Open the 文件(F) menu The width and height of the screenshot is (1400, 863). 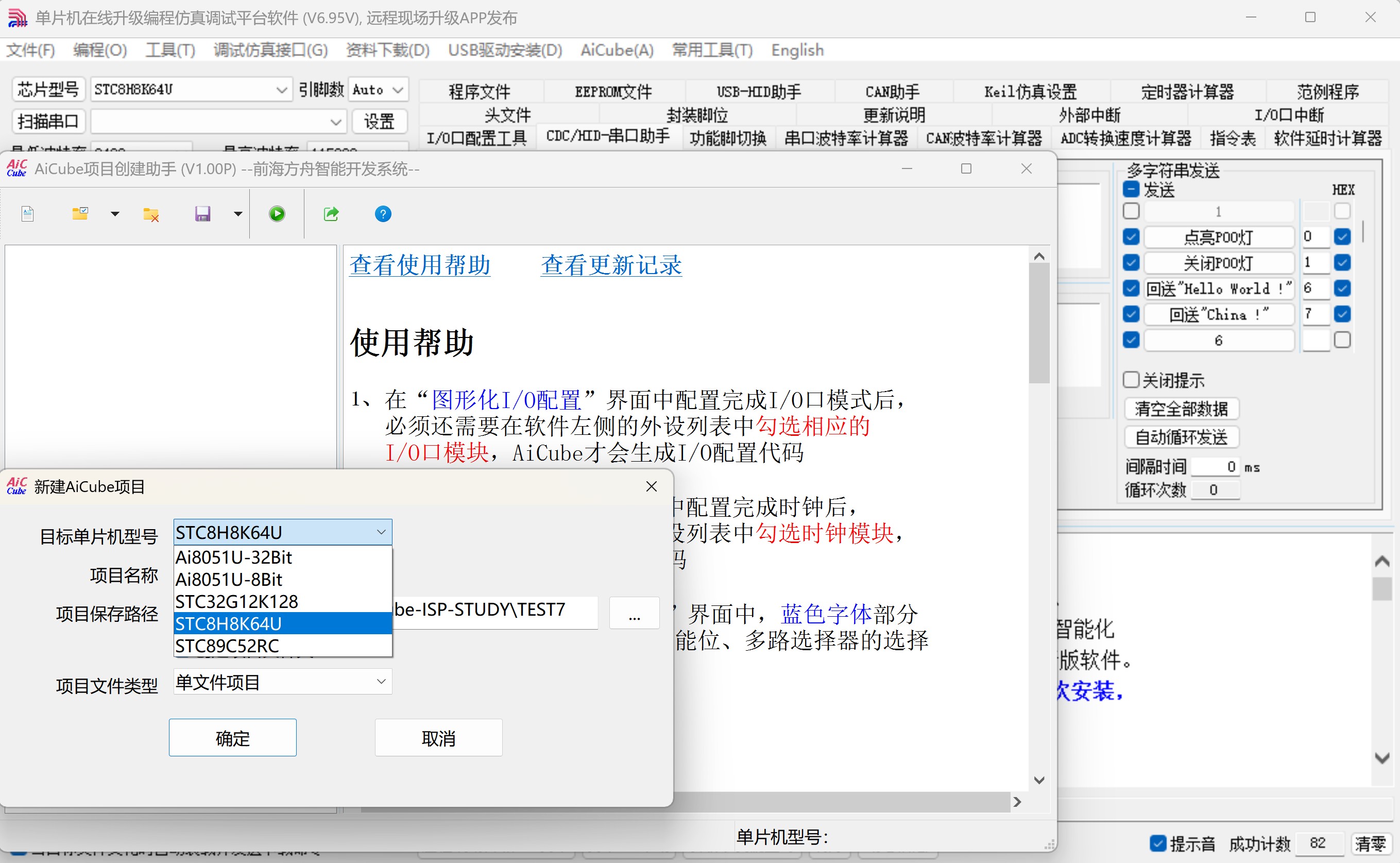(x=30, y=50)
